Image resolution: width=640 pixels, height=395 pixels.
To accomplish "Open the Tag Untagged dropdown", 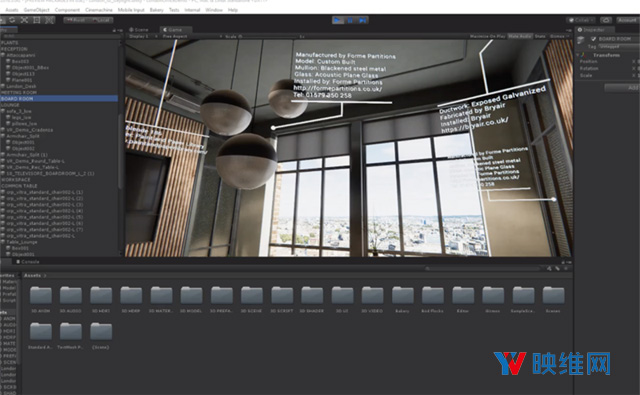I will click(x=619, y=47).
